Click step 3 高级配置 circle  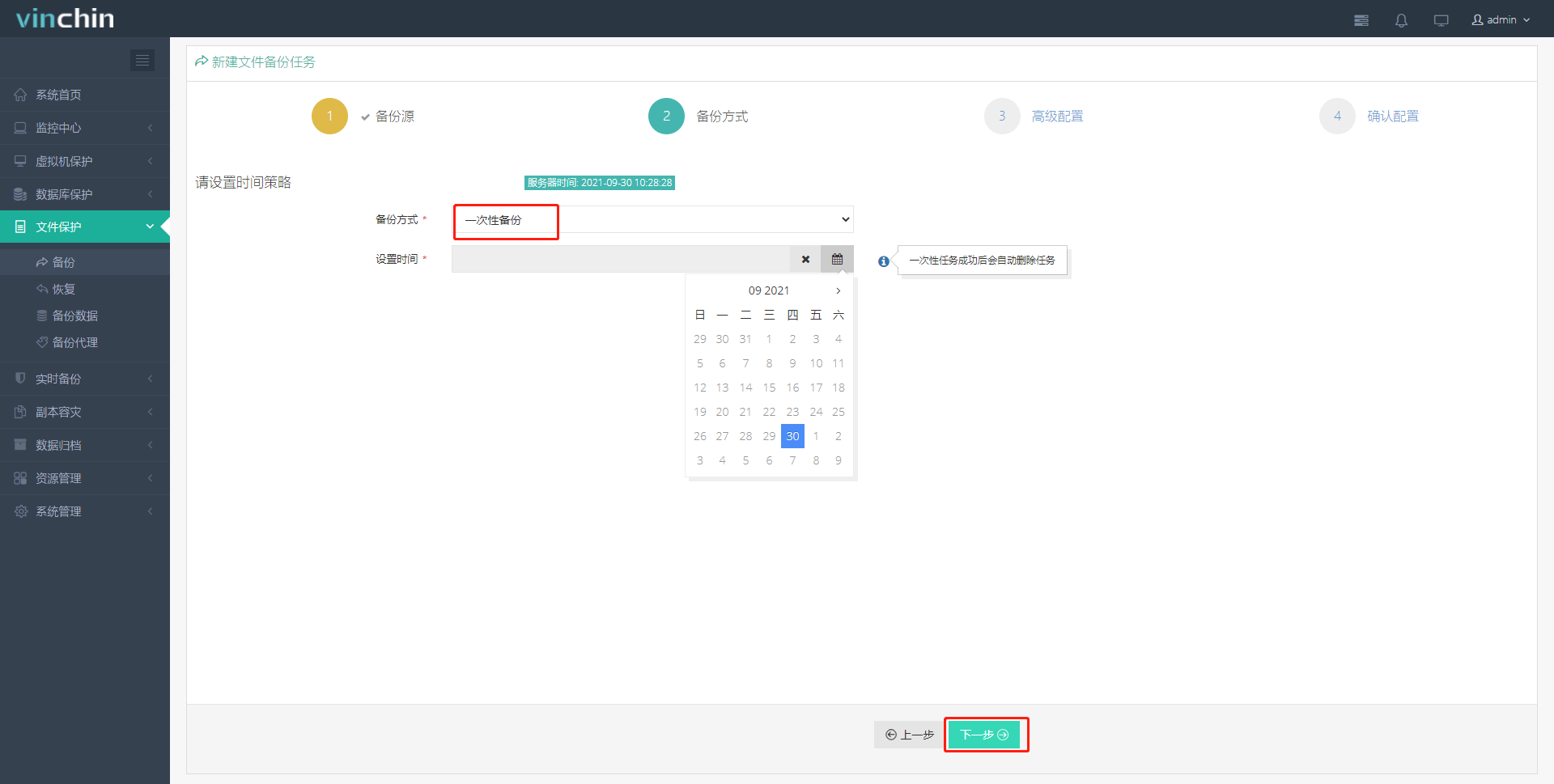pyautogui.click(x=1002, y=116)
